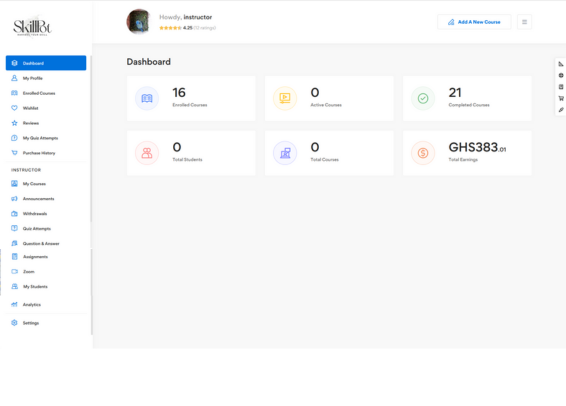Viewport: 566px width, 406px height.
Task: Click the Zoom camera icon in sidebar
Action: pos(14,271)
